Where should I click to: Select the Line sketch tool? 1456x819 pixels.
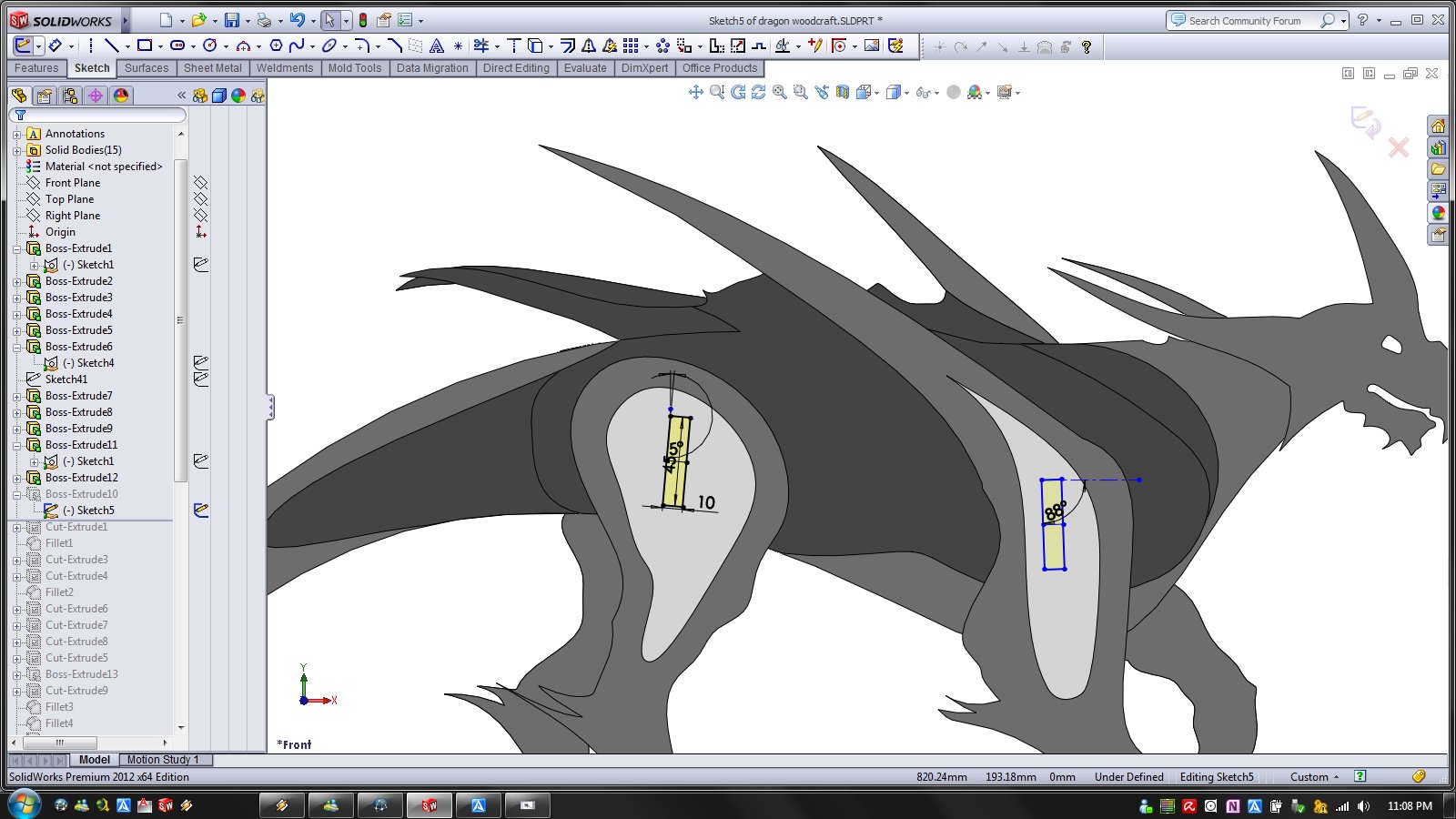click(111, 45)
